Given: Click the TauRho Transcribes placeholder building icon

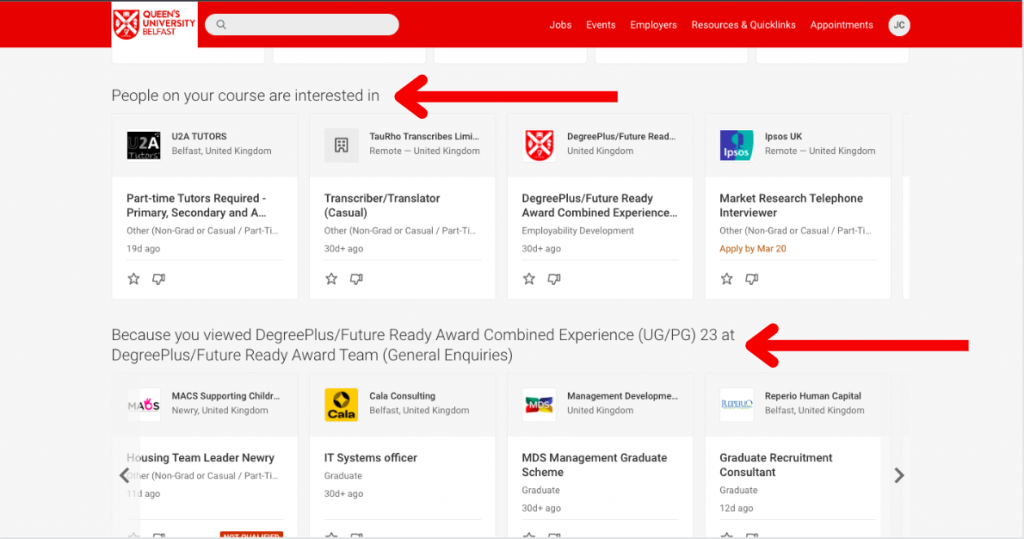Looking at the screenshot, I should pyautogui.click(x=341, y=145).
